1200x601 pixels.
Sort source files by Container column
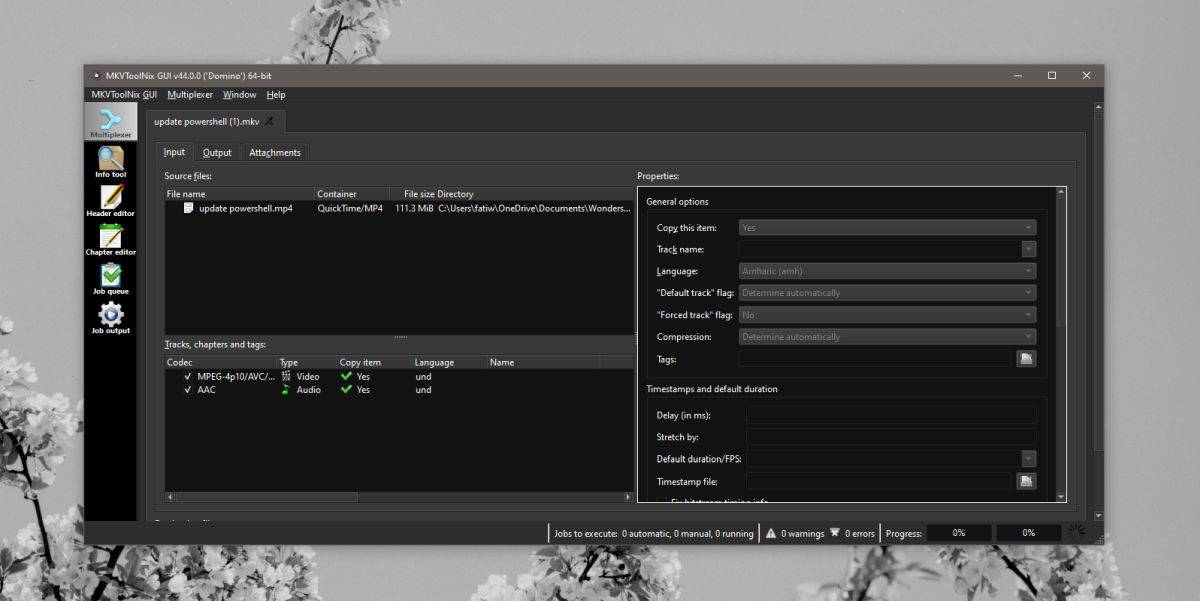coord(350,194)
